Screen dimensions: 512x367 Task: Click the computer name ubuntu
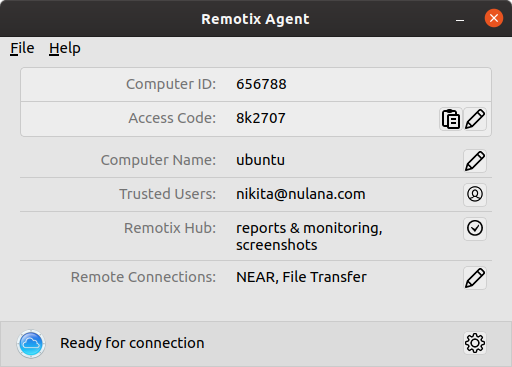pos(260,160)
